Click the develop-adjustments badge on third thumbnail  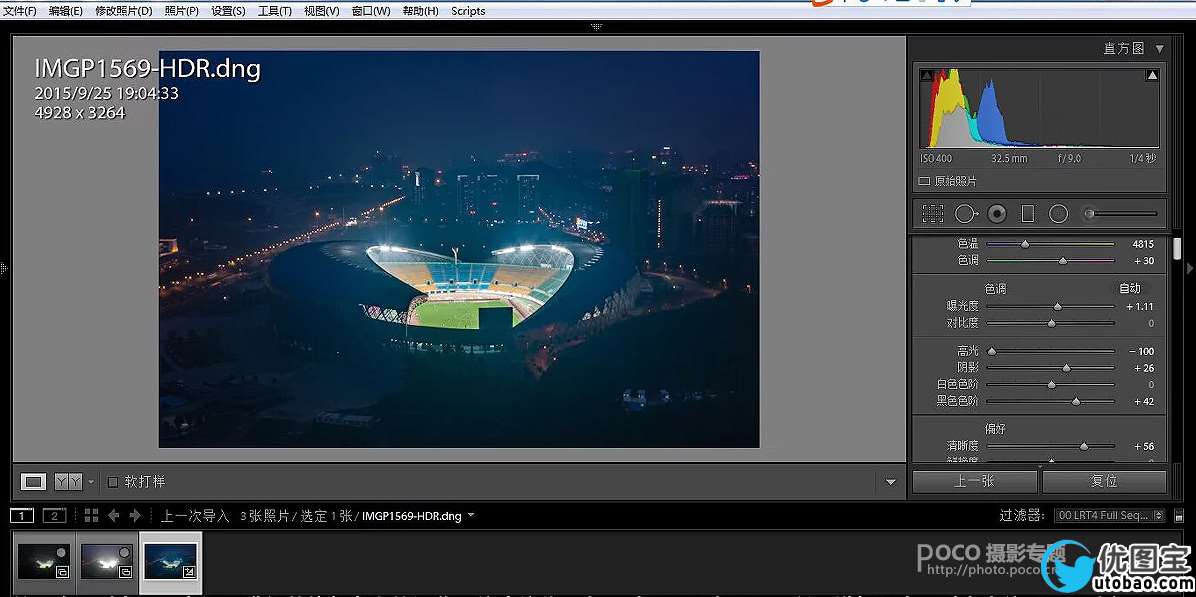[x=190, y=571]
